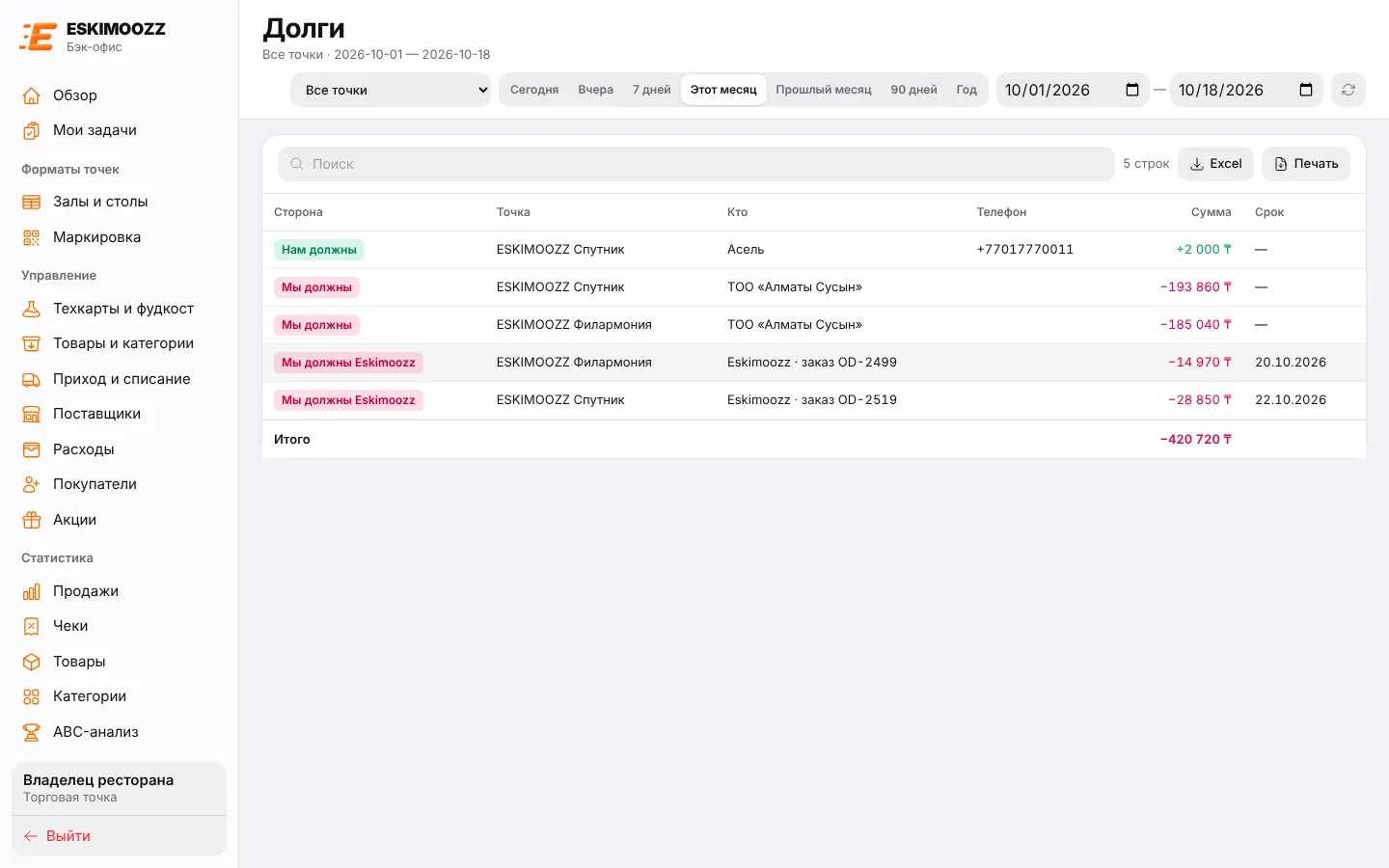
Task: Expand the Все точки dropdown
Action: [391, 90]
